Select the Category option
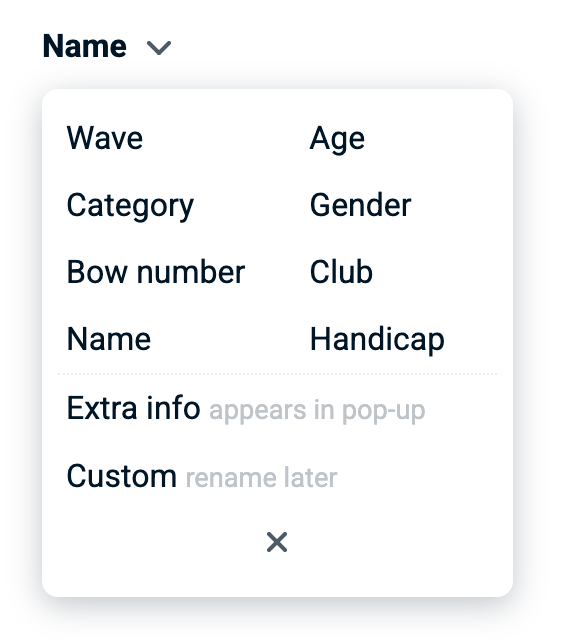Screen dimensions: 566x644 (x=130, y=206)
